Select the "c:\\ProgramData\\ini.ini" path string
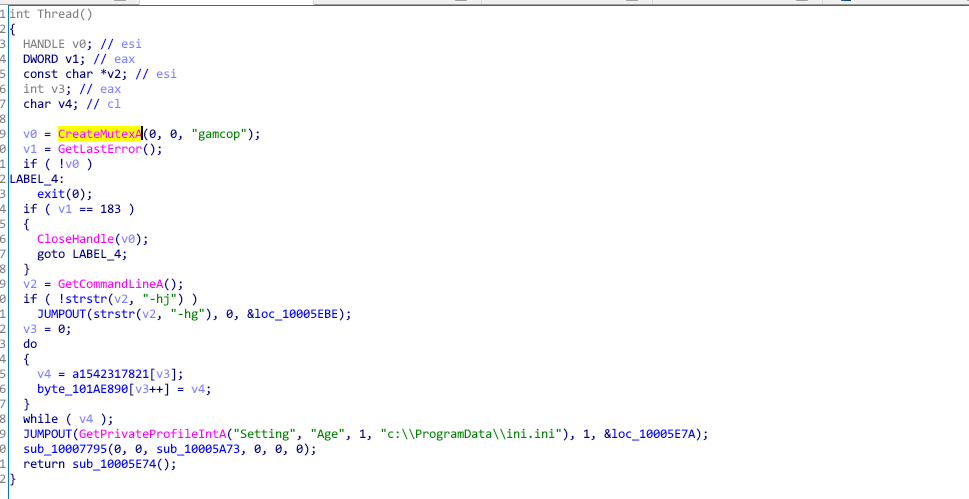The width and height of the screenshot is (969, 499). 472,434
